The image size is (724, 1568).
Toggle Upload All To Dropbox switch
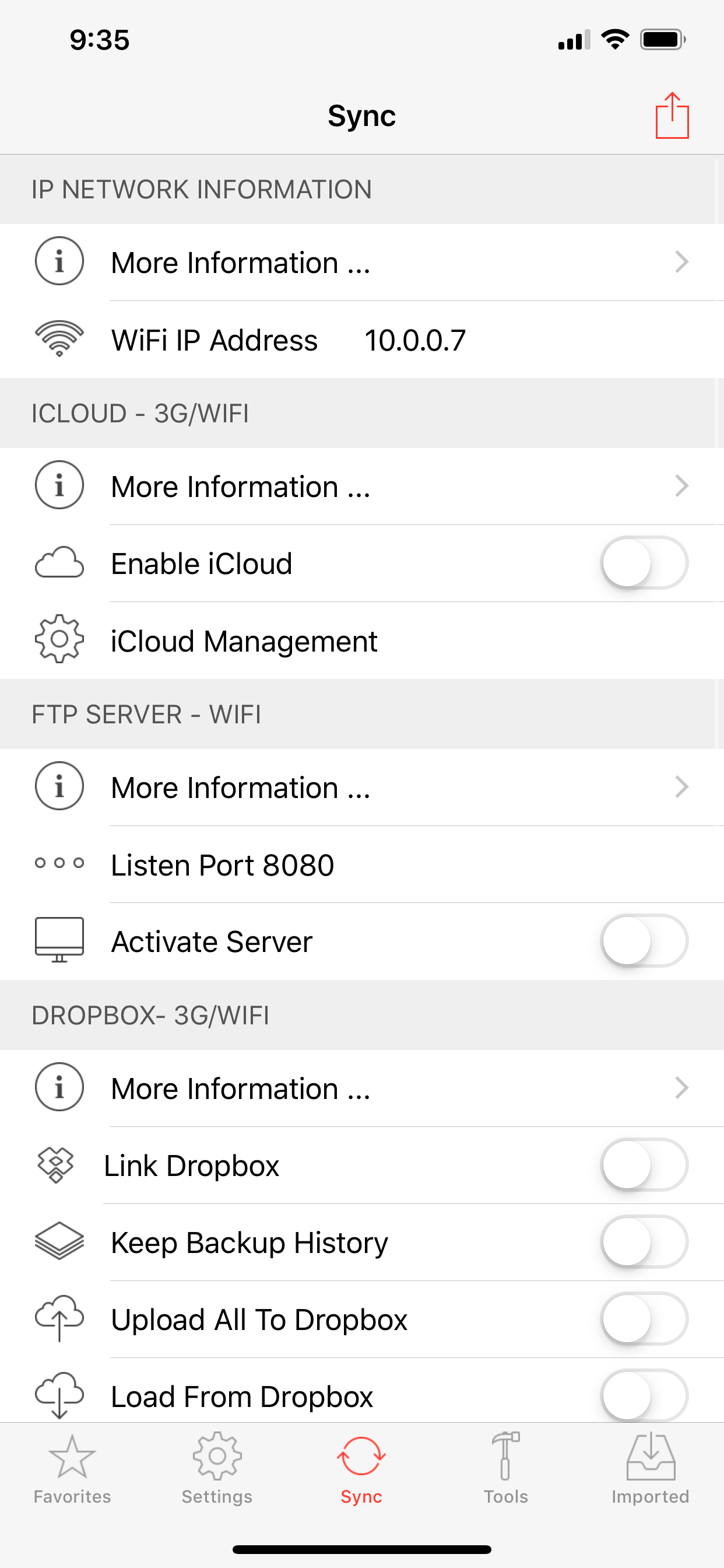644,1319
